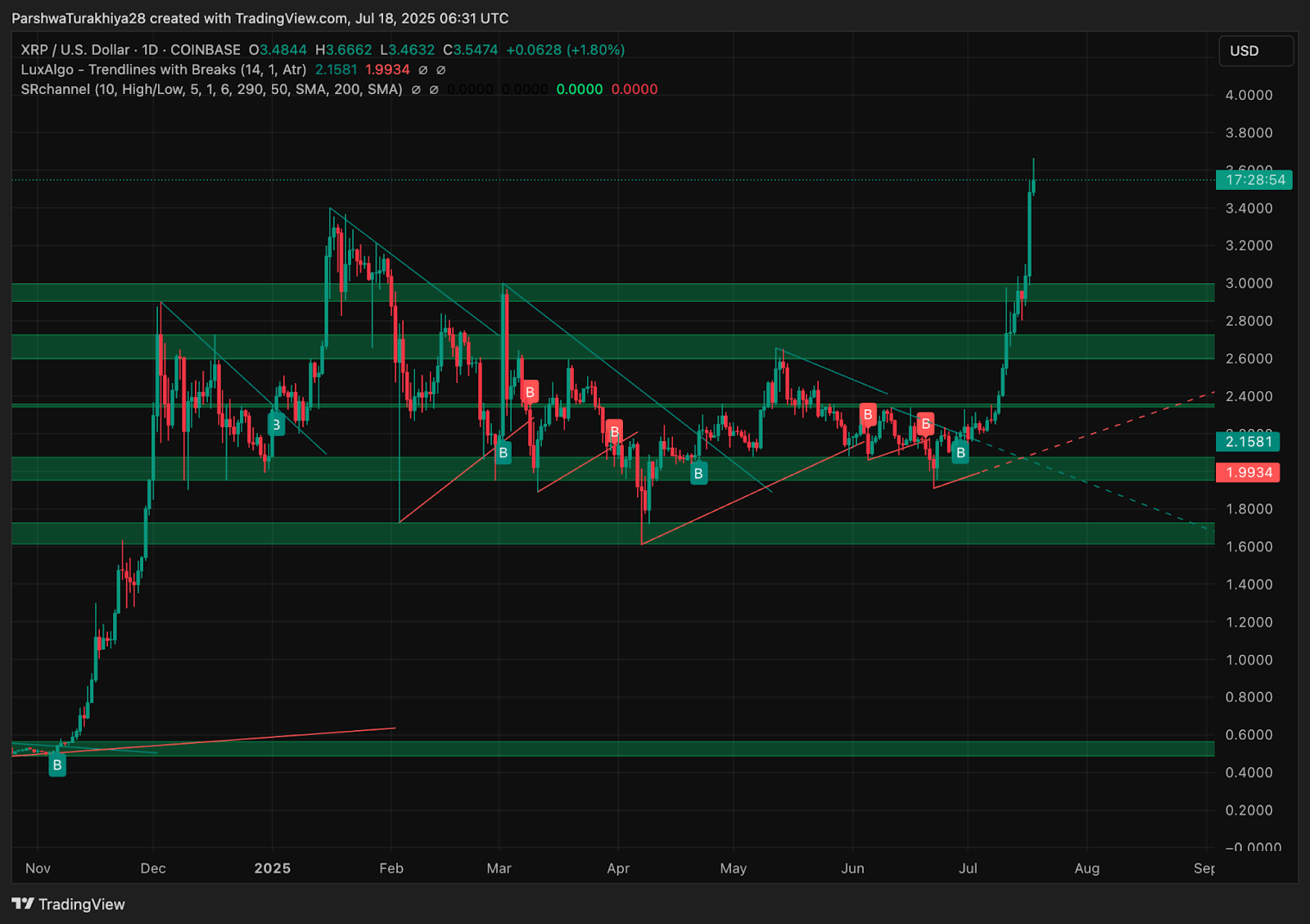Open the 1D timeframe selector
This screenshot has height=924, width=1310.
pos(148,50)
